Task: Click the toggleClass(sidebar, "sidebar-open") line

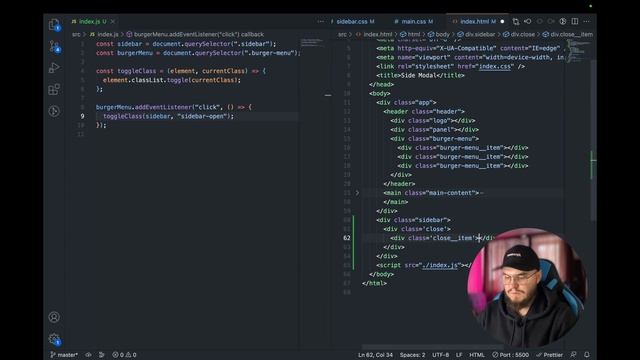Action: point(168,116)
